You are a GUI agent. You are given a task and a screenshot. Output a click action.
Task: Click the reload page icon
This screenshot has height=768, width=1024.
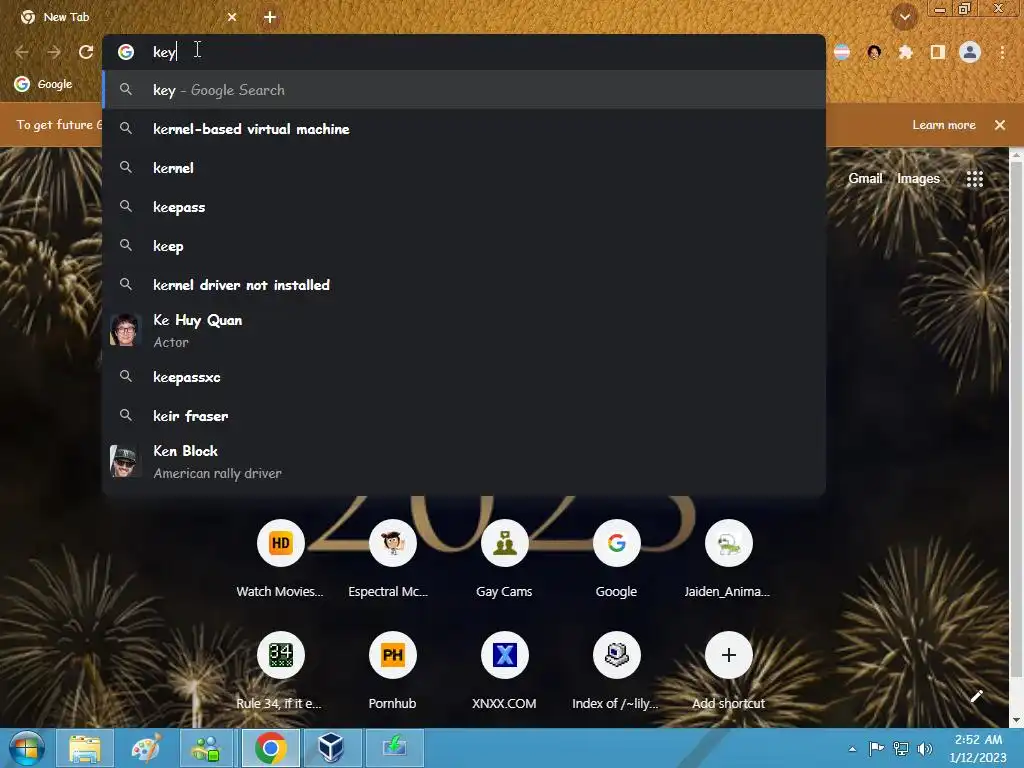(x=86, y=52)
